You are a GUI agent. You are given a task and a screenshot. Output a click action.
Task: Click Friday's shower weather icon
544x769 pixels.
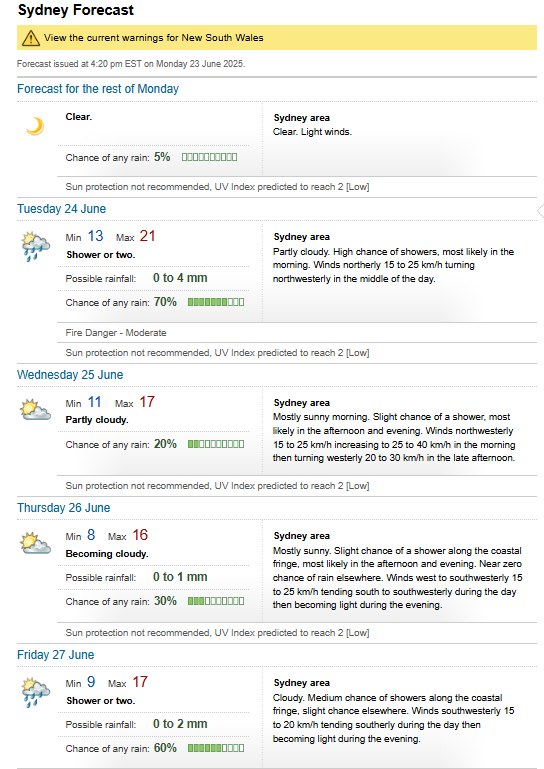(36, 692)
